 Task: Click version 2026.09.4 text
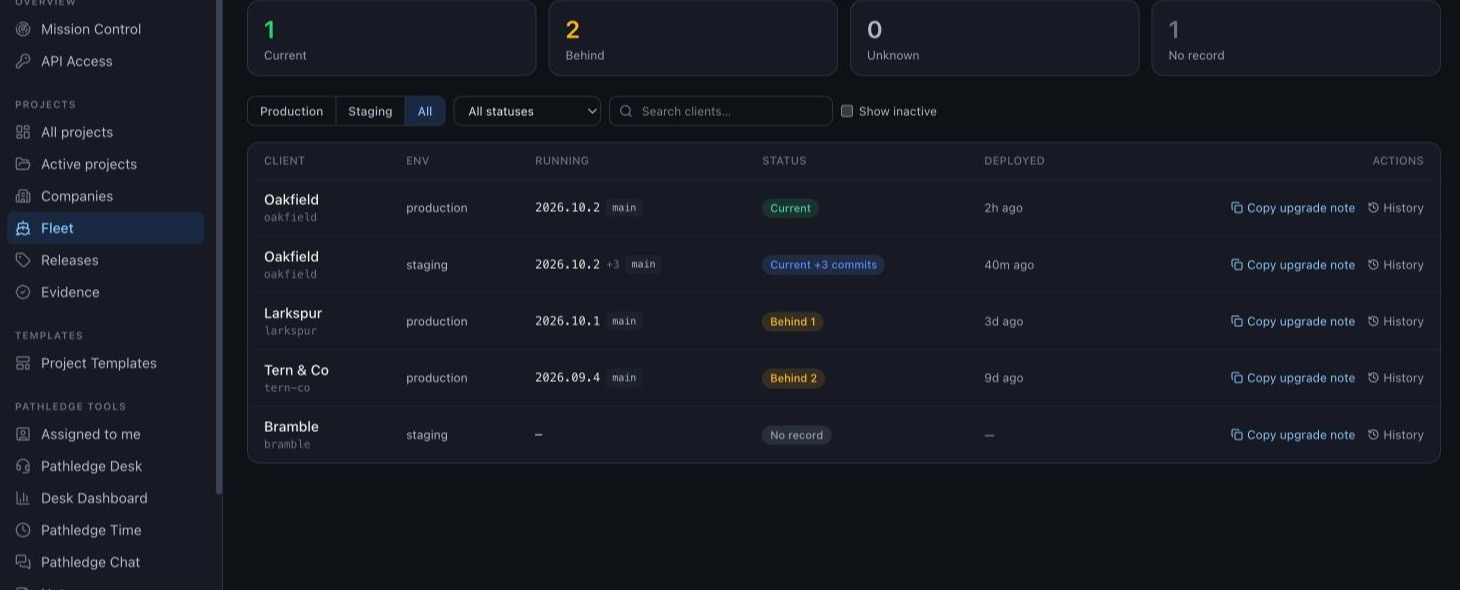coord(567,378)
